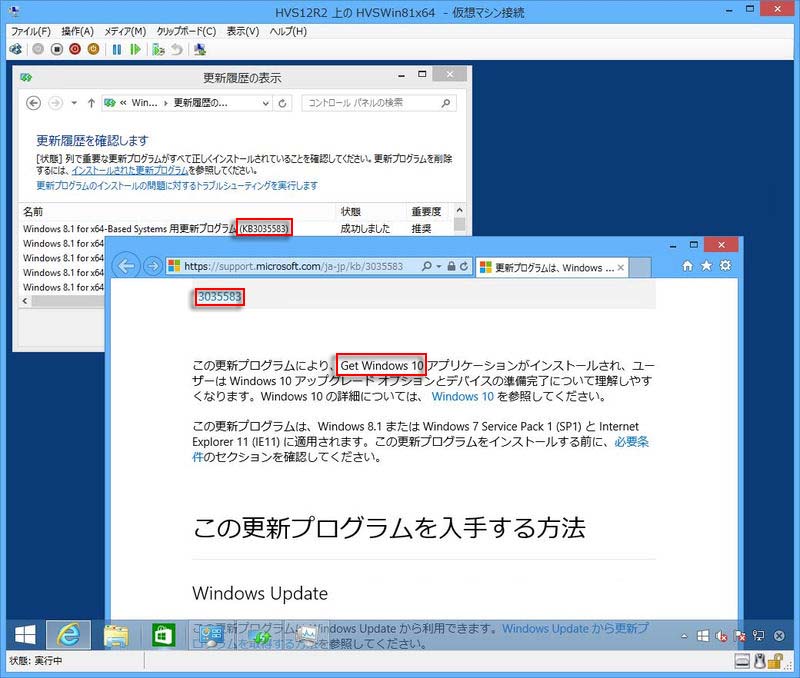Expand the update history address bar dropdown
Viewport: 800px width, 678px height.
pos(266,103)
